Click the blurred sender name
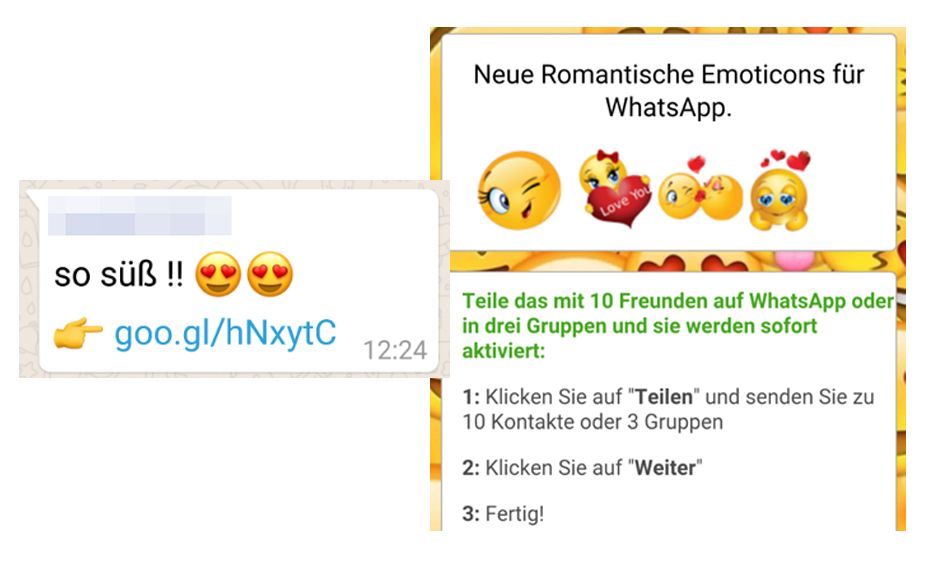This screenshot has width=940, height=564. [x=139, y=215]
